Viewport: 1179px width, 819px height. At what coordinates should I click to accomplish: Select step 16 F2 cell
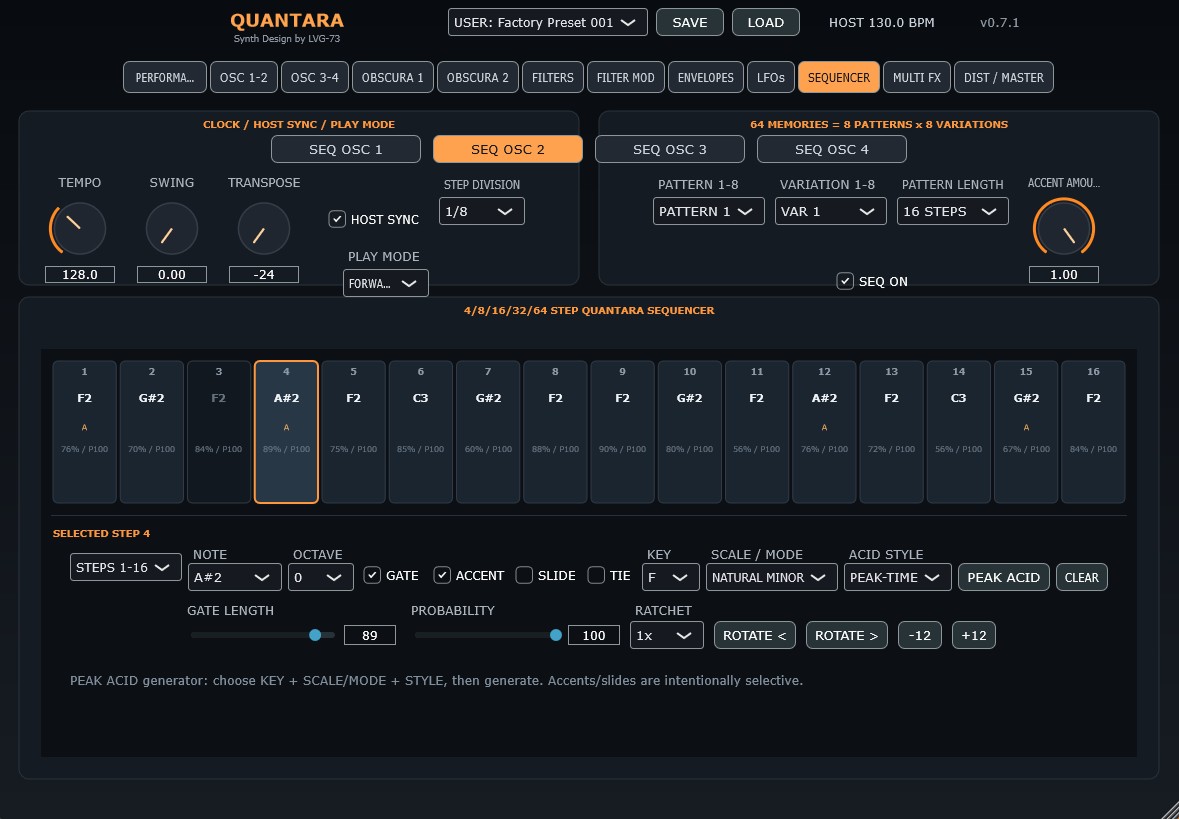(1093, 432)
